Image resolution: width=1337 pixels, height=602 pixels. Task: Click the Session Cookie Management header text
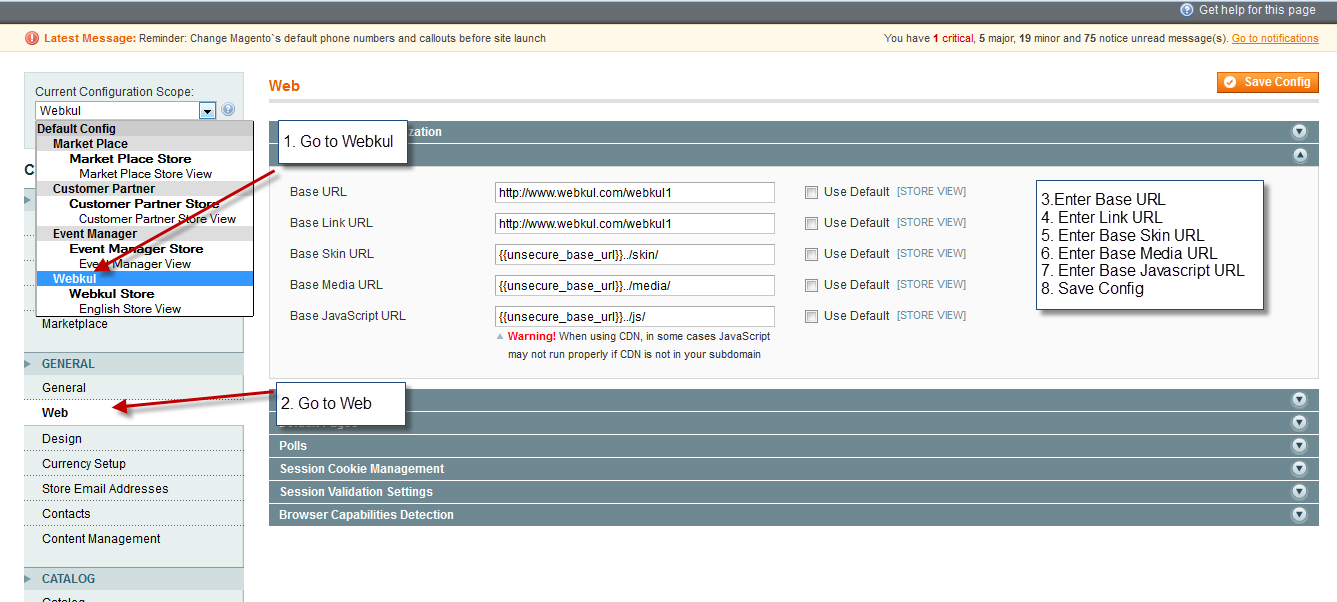point(362,469)
